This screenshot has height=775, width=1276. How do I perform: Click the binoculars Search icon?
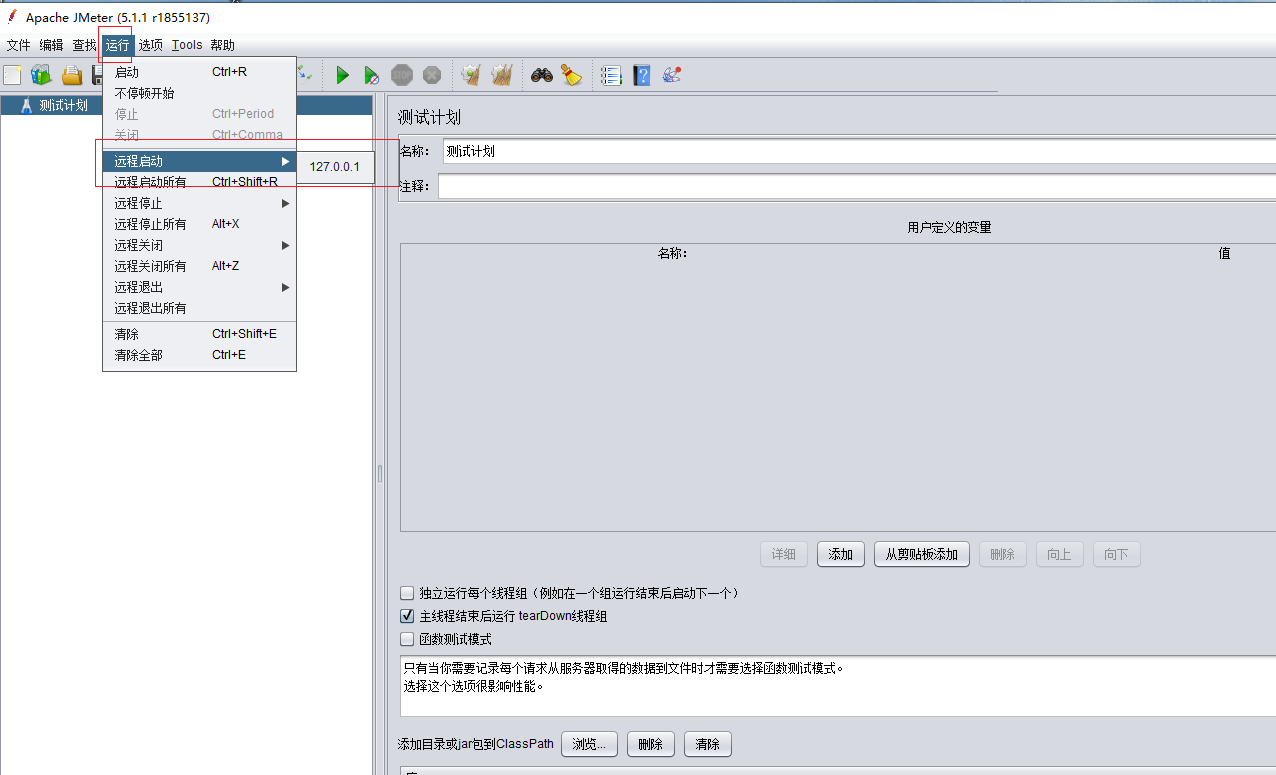(x=542, y=75)
